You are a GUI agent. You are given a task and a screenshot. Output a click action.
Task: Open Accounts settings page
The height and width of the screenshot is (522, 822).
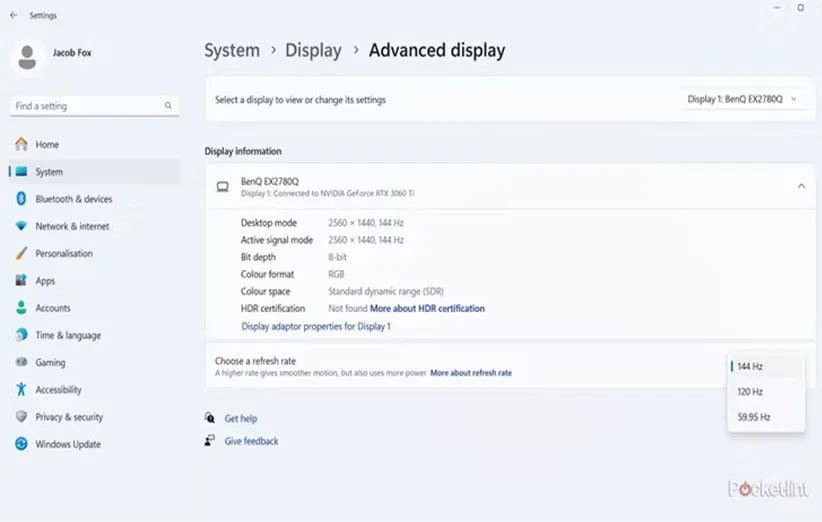pos(52,308)
